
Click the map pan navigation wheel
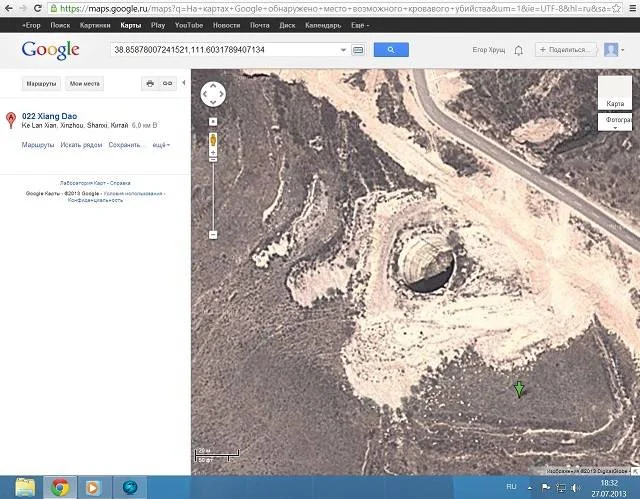point(213,94)
